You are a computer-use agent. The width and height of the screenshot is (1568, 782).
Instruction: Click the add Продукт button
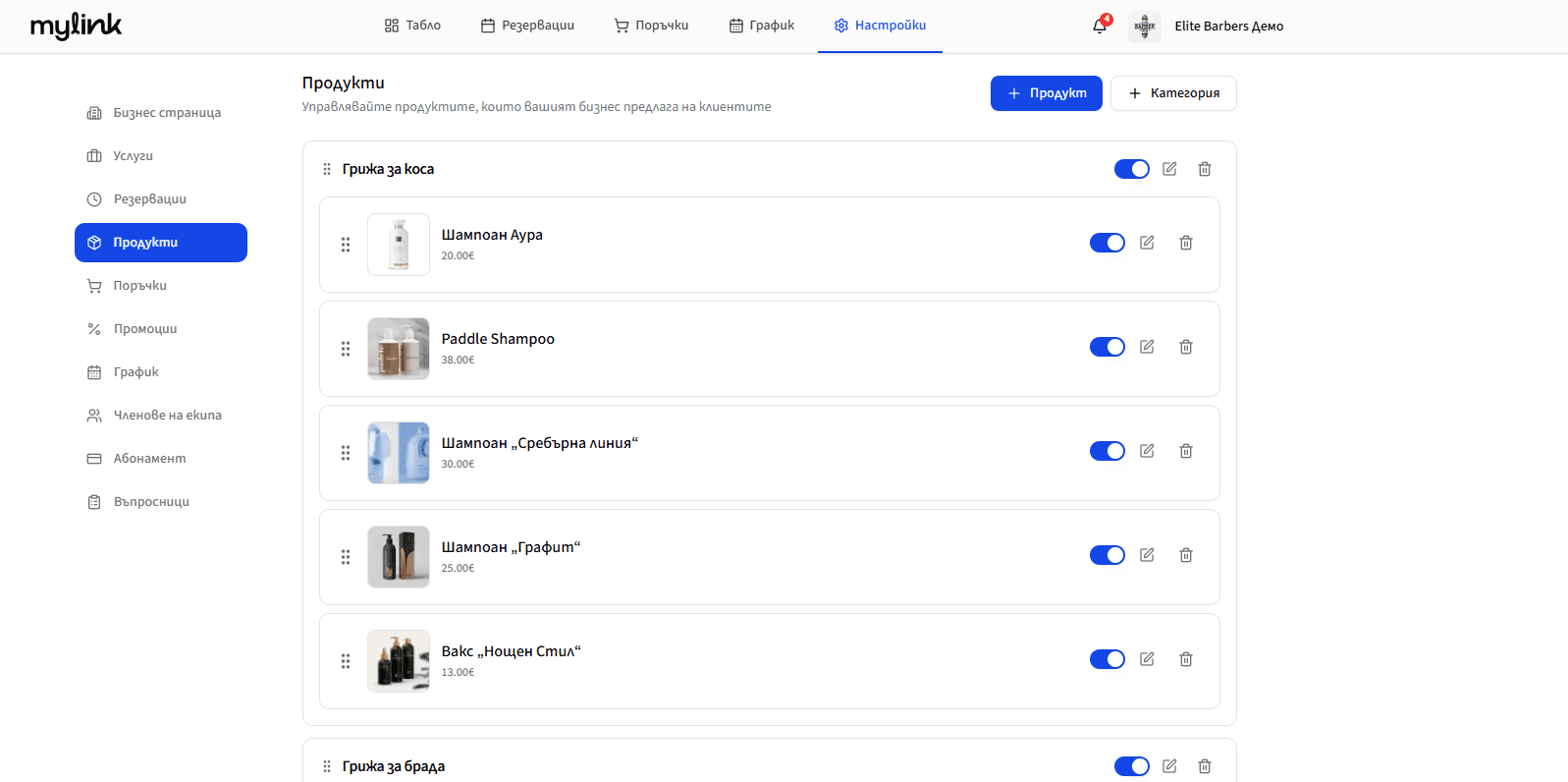[1046, 93]
